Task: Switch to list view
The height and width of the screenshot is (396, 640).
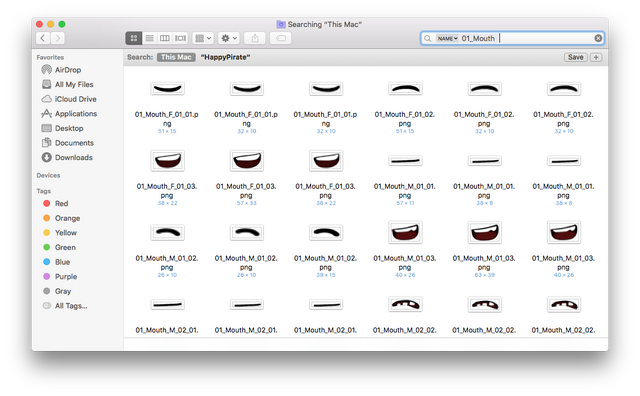Action: coord(149,38)
